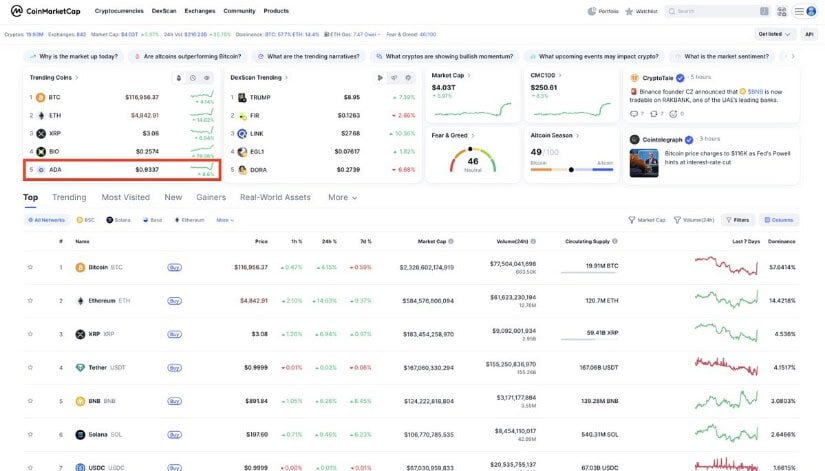Select the Base network filter chip
Screen dimensions: 825x471
click(153, 220)
